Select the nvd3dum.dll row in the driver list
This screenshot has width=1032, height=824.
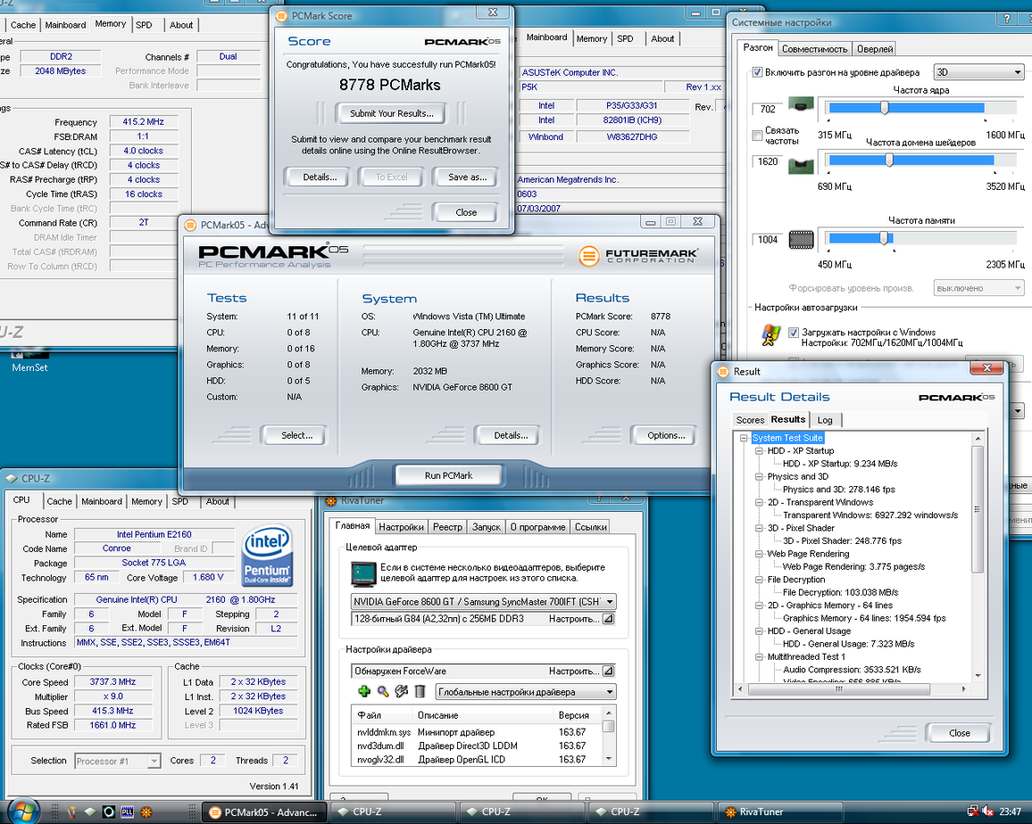pos(477,746)
